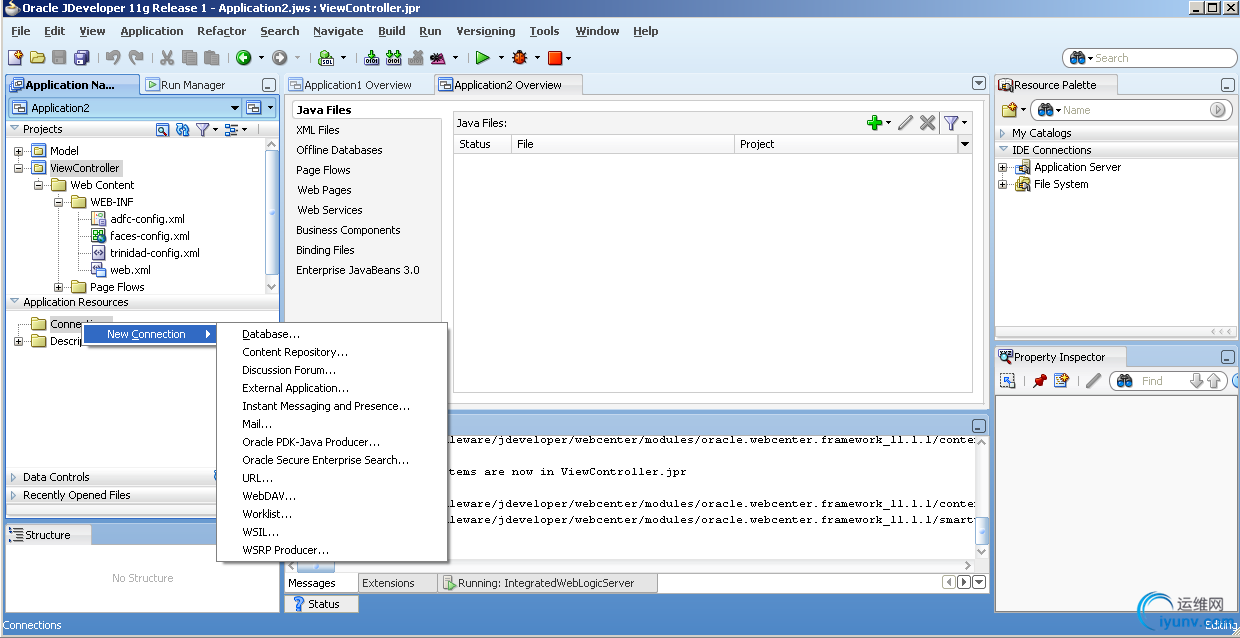Expand the Recently Opened Files section

pyautogui.click(x=14, y=495)
